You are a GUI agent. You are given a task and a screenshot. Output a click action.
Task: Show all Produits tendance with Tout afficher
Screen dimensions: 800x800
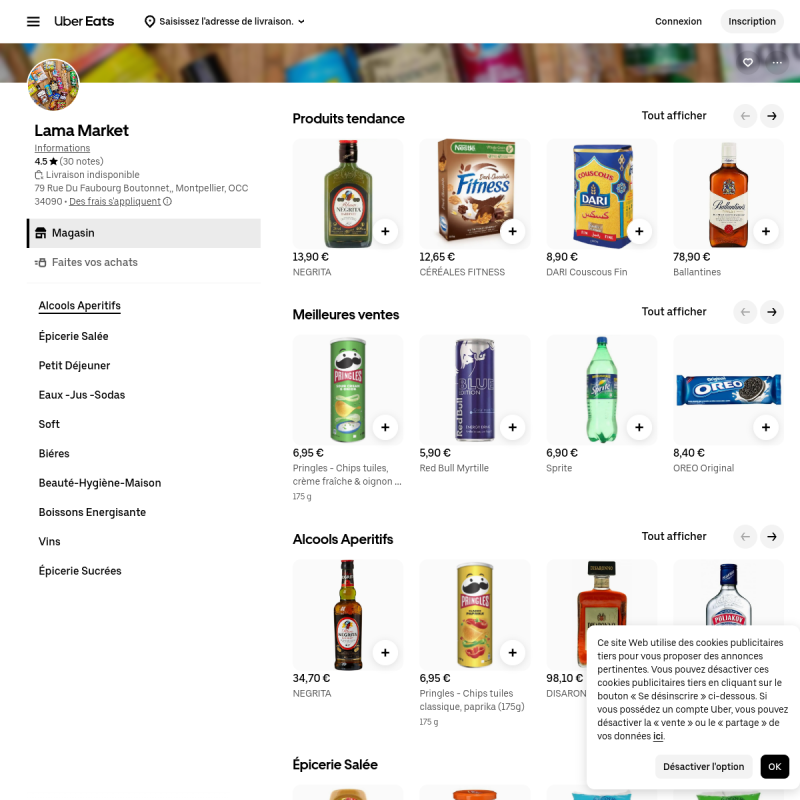[x=673, y=116]
